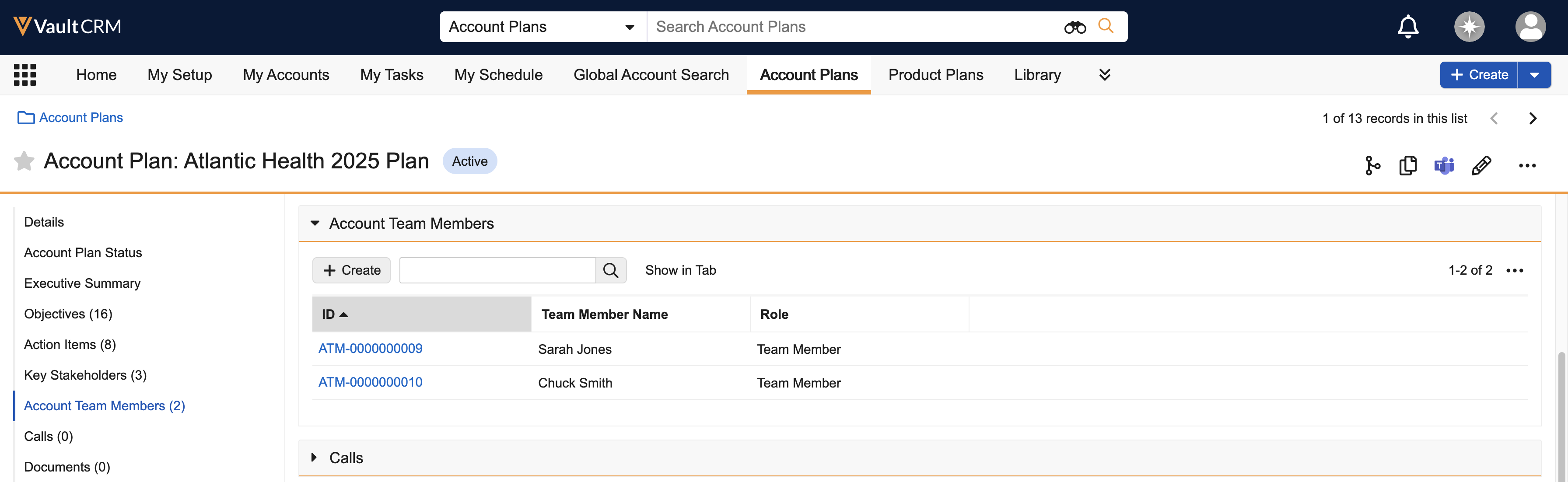Image resolution: width=1568 pixels, height=482 pixels.
Task: Open the Account Plans search scope dropdown
Action: (542, 27)
